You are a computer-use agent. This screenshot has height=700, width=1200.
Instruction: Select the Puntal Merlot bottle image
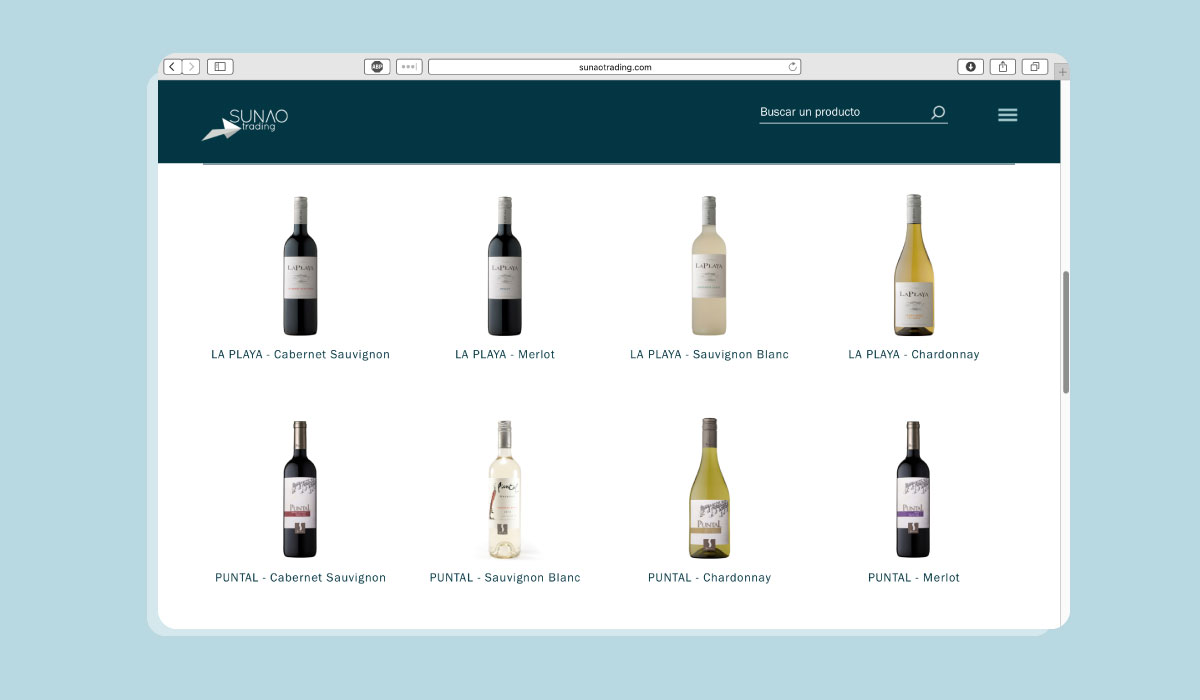913,489
